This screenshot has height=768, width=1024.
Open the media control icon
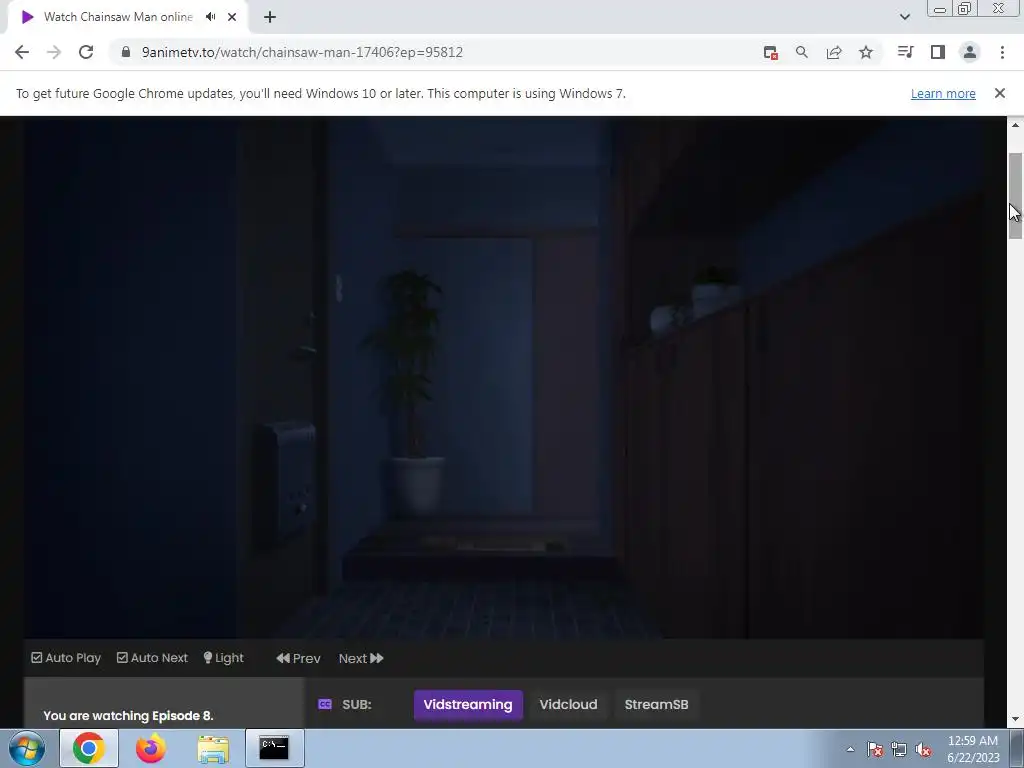pyautogui.click(x=905, y=52)
